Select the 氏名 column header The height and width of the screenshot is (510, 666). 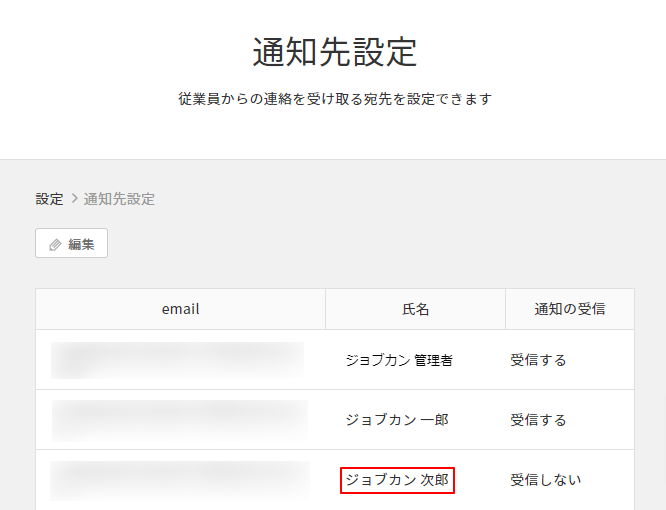(x=415, y=309)
